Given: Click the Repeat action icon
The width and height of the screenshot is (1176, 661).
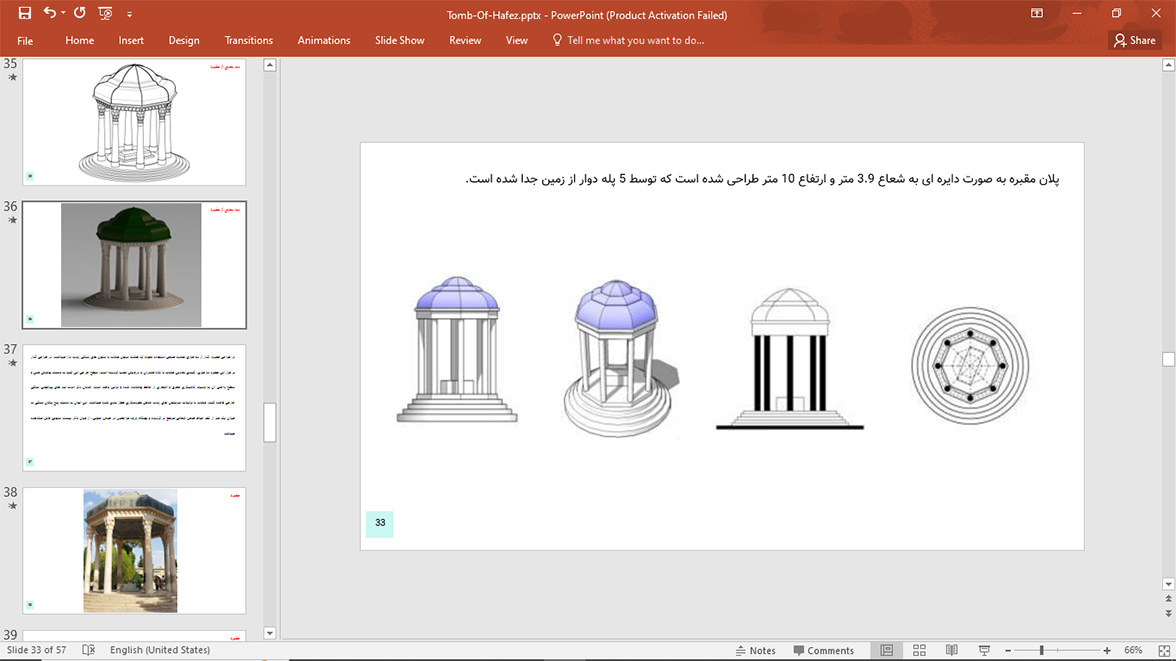Looking at the screenshot, I should point(80,14).
